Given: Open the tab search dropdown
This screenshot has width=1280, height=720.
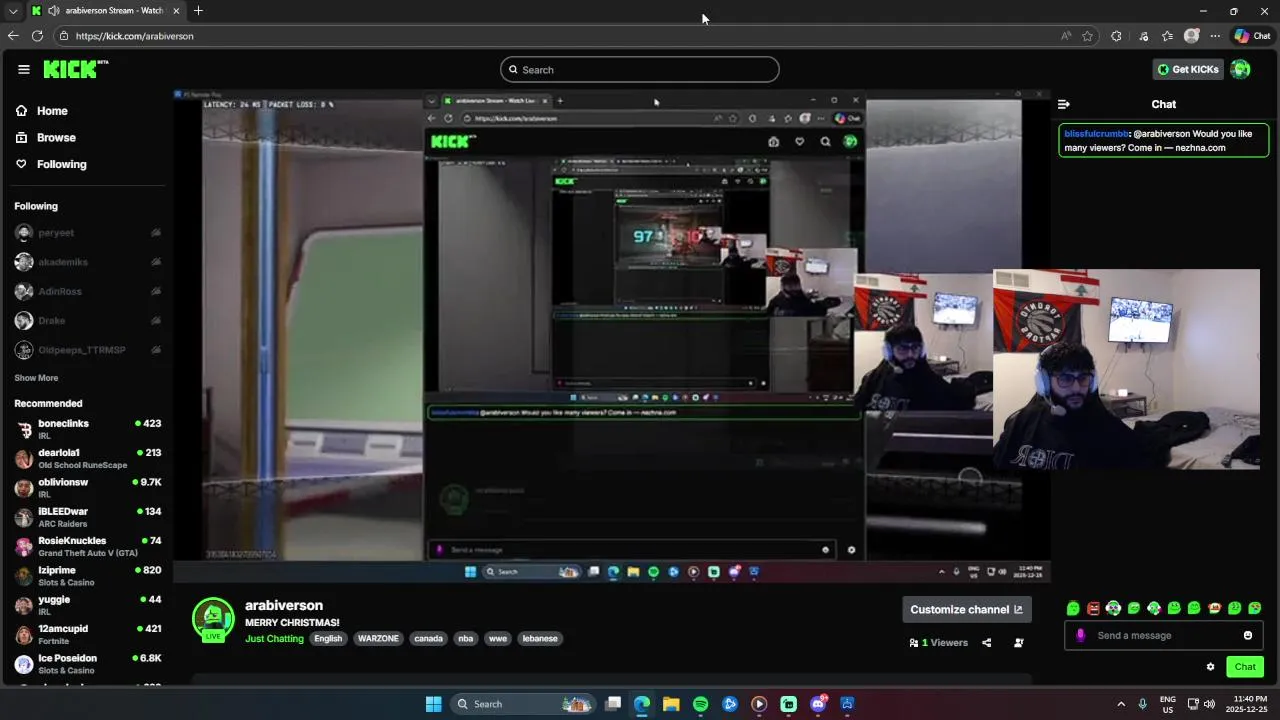Looking at the screenshot, I should (13, 11).
